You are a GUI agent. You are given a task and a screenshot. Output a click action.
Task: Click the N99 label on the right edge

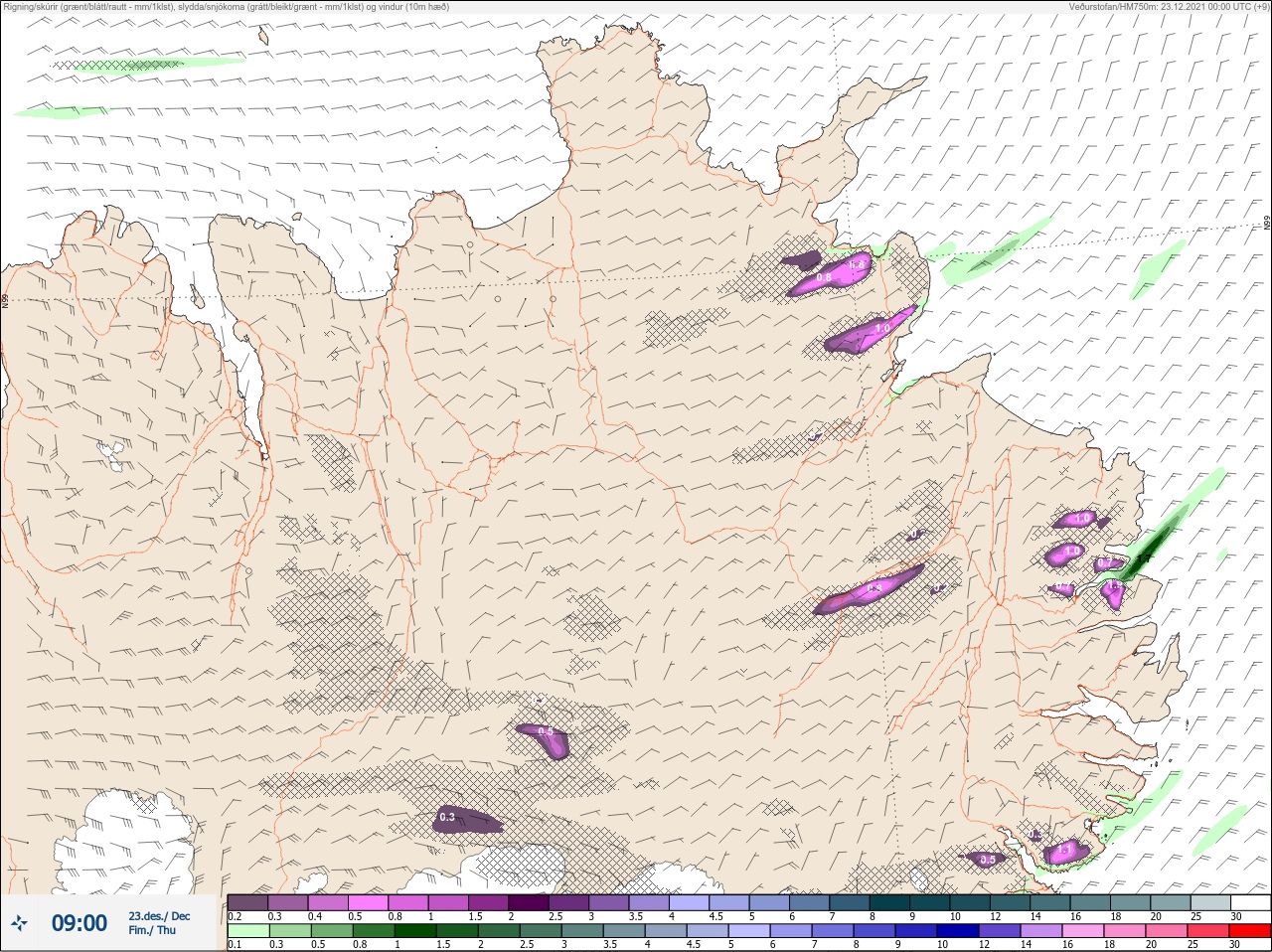pos(1267,224)
